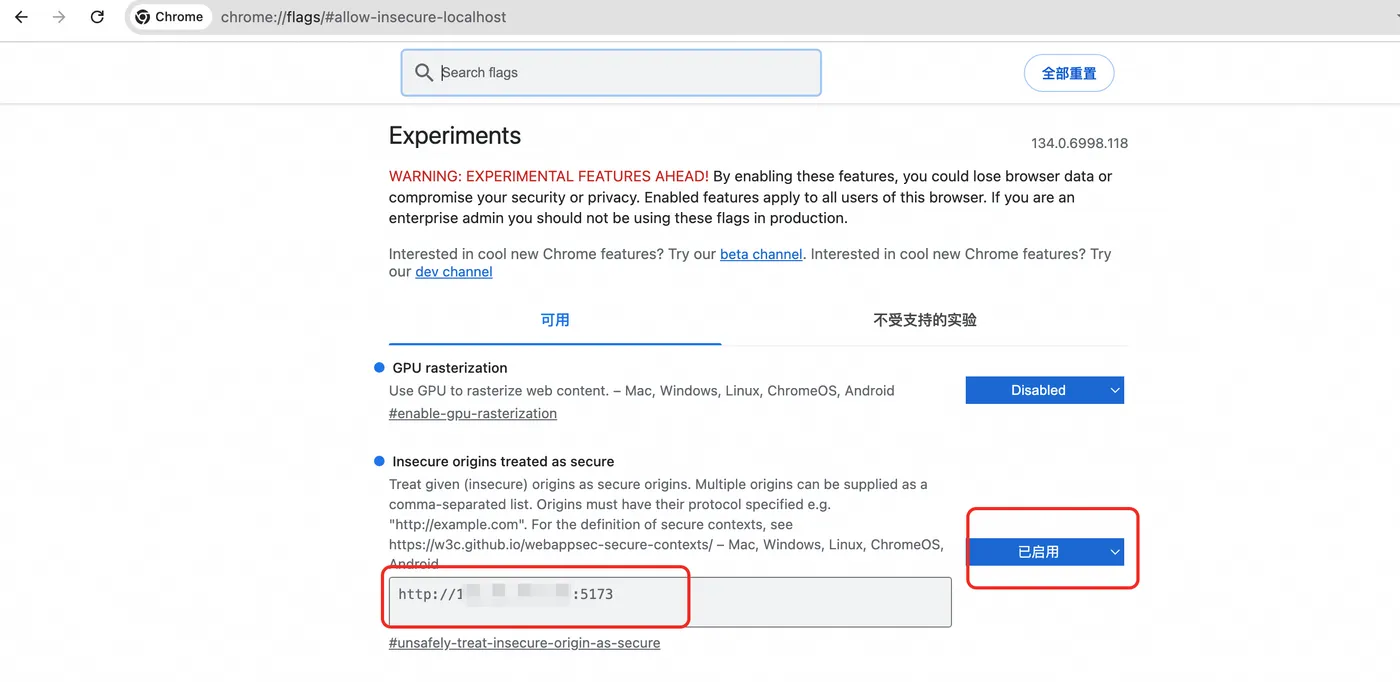Open the GPU rasterization Disabled dropdown
Viewport: 1400px width, 682px height.
click(x=1044, y=390)
